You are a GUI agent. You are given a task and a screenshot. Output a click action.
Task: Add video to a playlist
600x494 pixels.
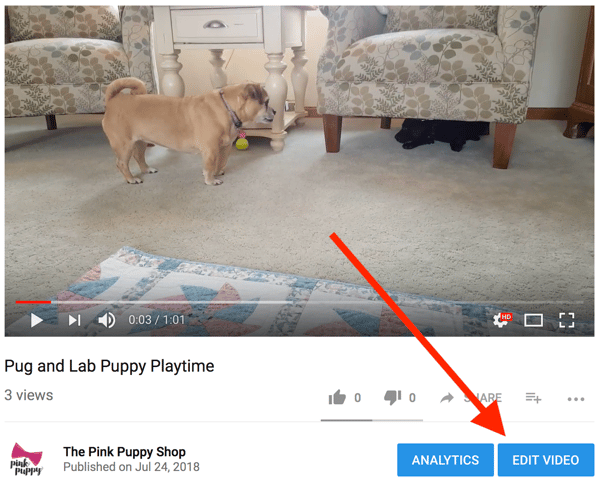tap(533, 398)
